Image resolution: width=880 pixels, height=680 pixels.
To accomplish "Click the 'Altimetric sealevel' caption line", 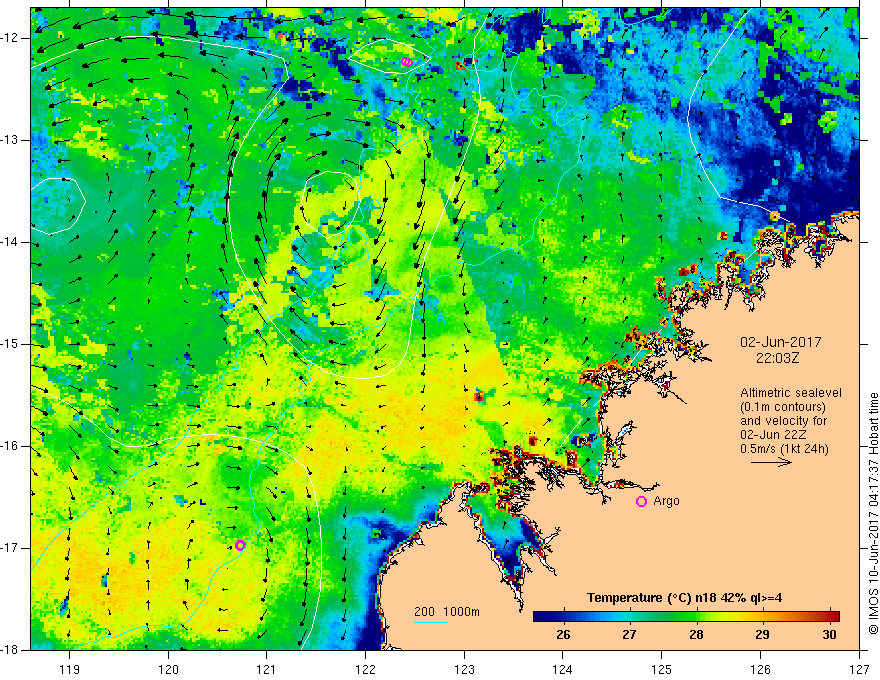I will 791,393.
